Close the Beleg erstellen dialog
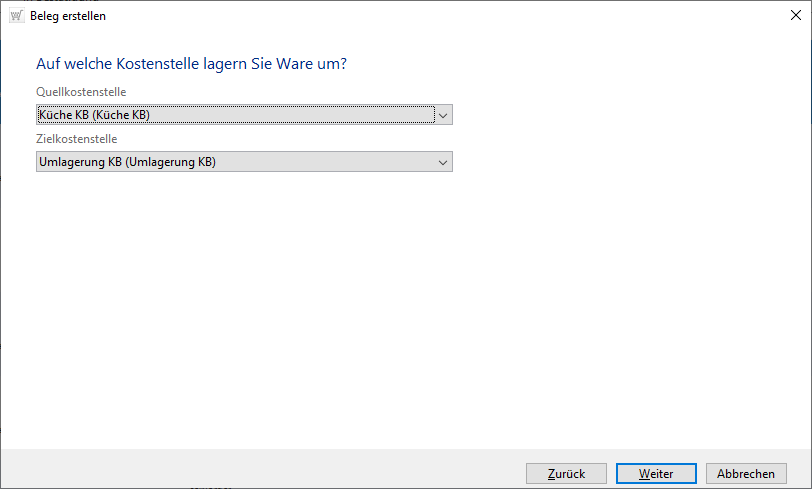 pyautogui.click(x=789, y=16)
